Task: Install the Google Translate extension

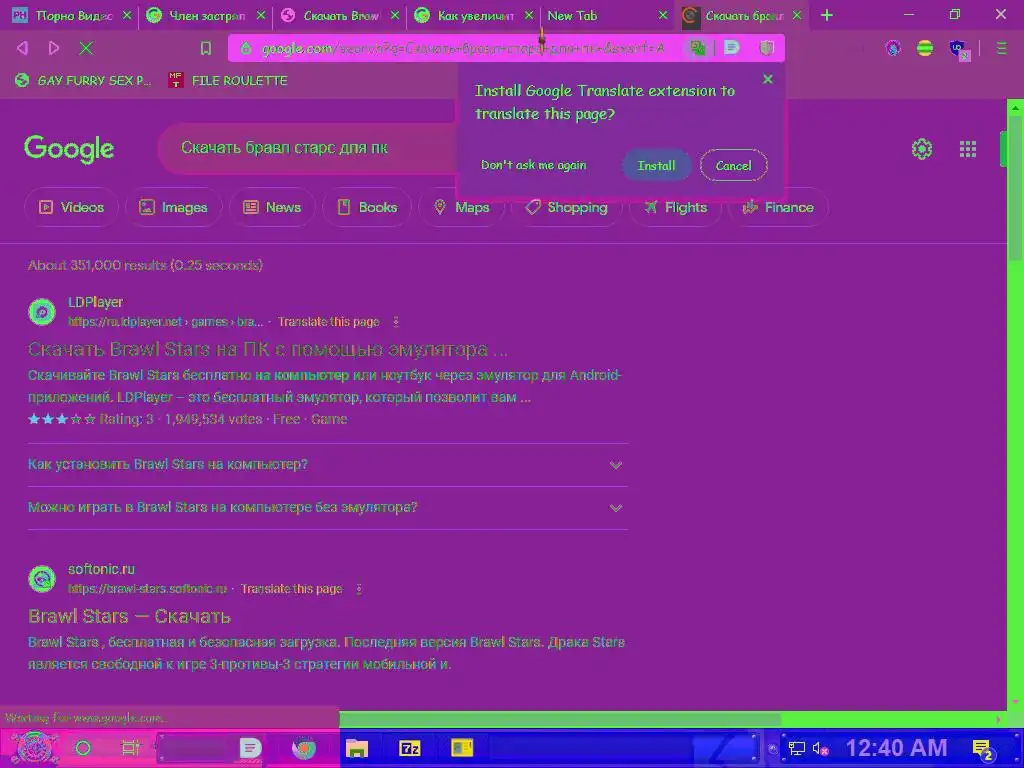Action: pyautogui.click(x=656, y=166)
